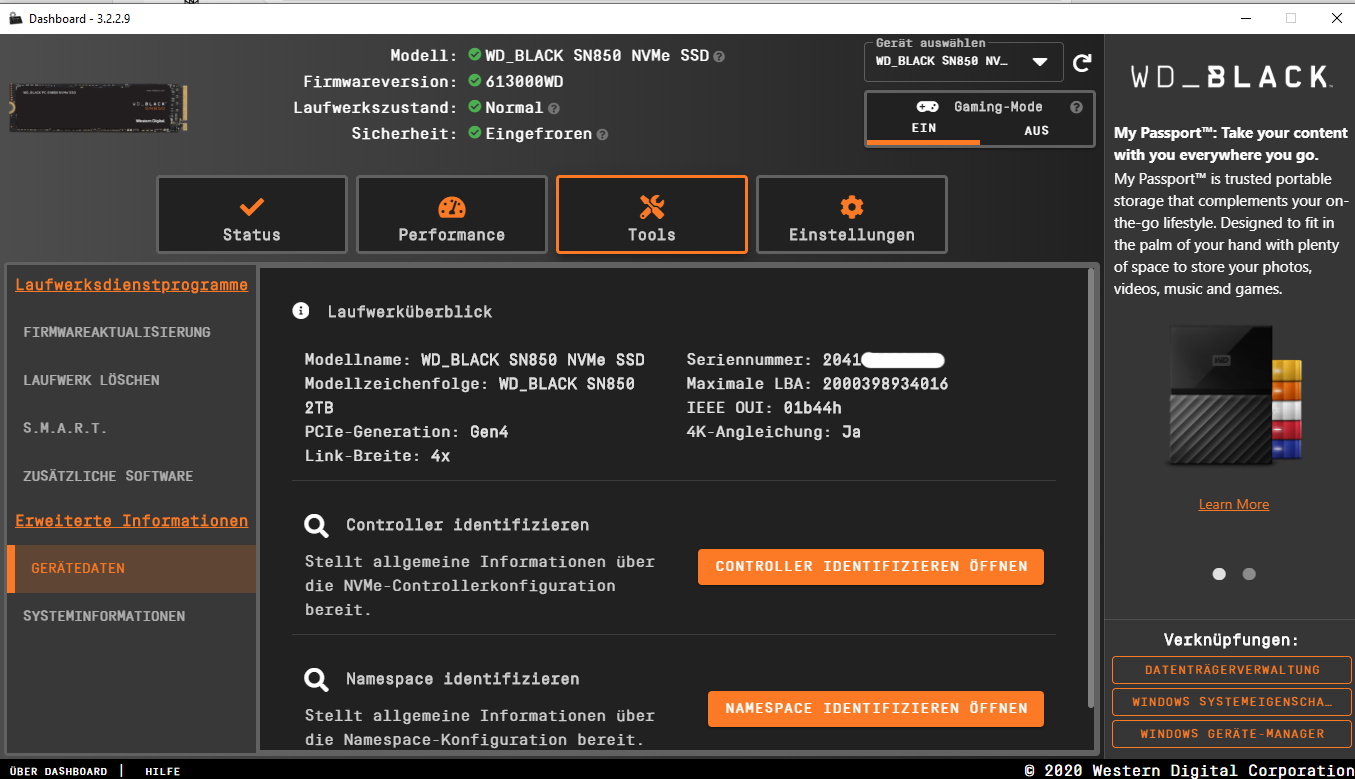
Task: Open Zusätzliche Software in sidebar
Action: tap(131, 476)
